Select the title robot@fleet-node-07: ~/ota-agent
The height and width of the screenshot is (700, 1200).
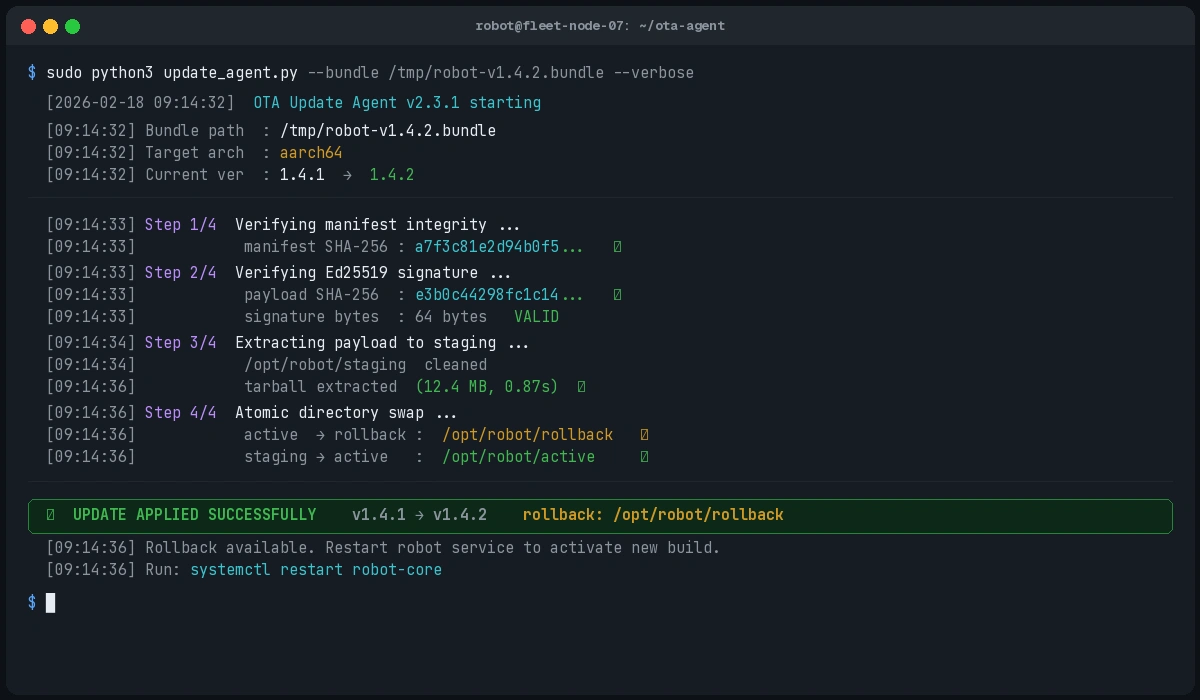click(x=600, y=26)
